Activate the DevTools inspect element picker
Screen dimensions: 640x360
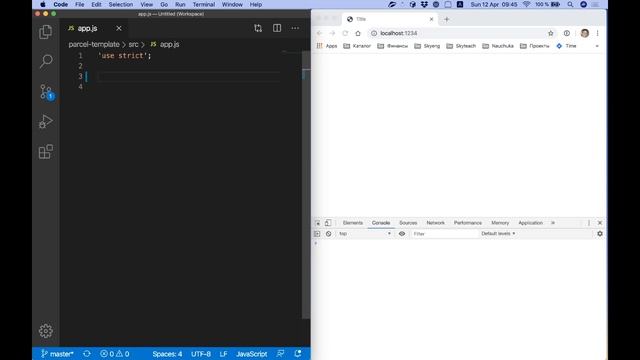click(317, 223)
